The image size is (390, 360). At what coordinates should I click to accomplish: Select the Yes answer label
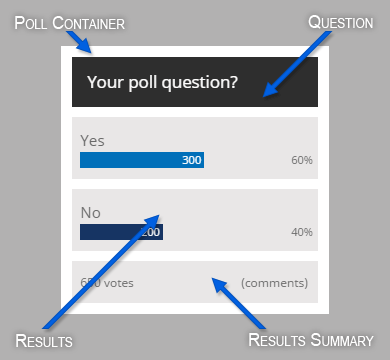92,141
